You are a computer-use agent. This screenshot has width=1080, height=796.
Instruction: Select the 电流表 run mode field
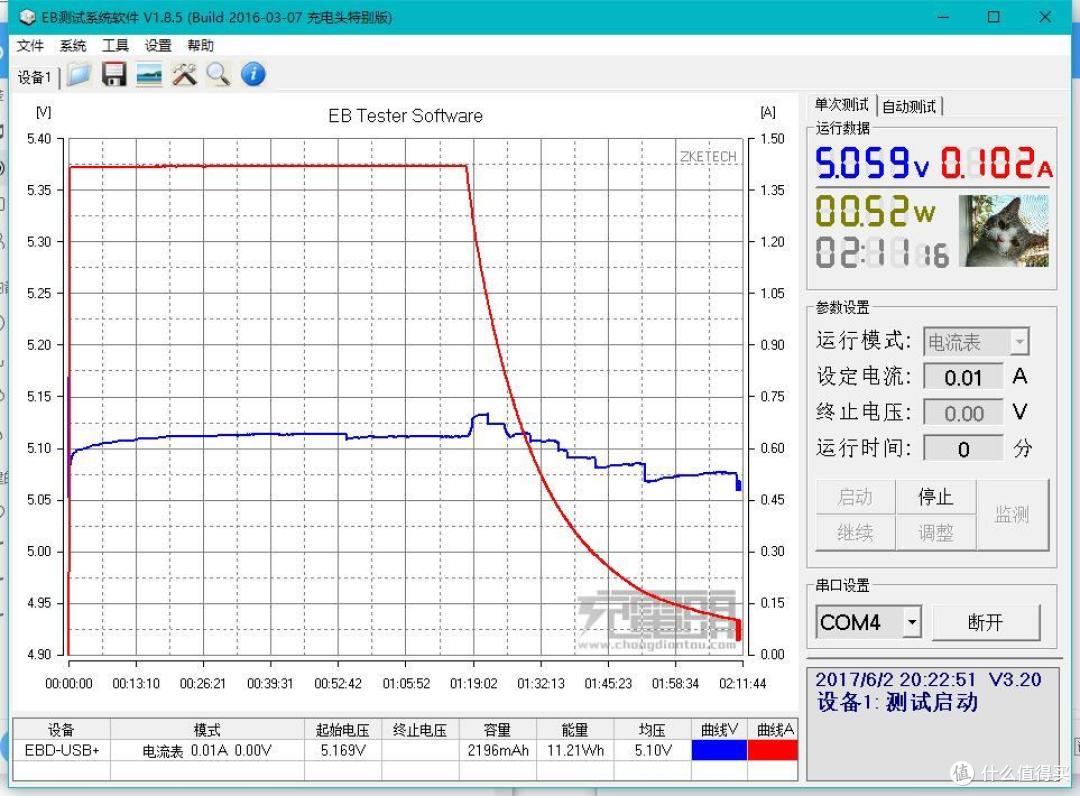point(966,341)
